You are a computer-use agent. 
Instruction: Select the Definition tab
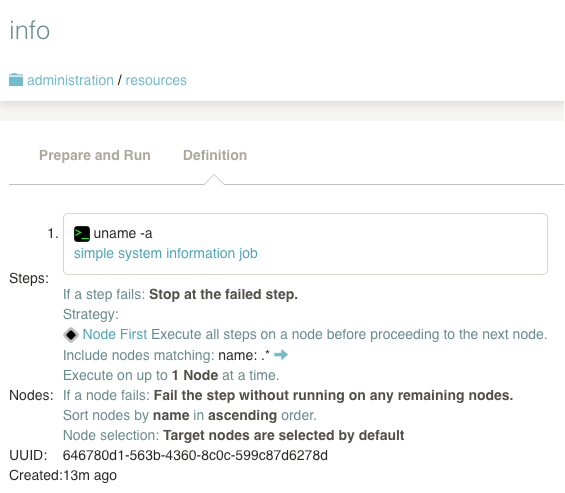pos(215,155)
